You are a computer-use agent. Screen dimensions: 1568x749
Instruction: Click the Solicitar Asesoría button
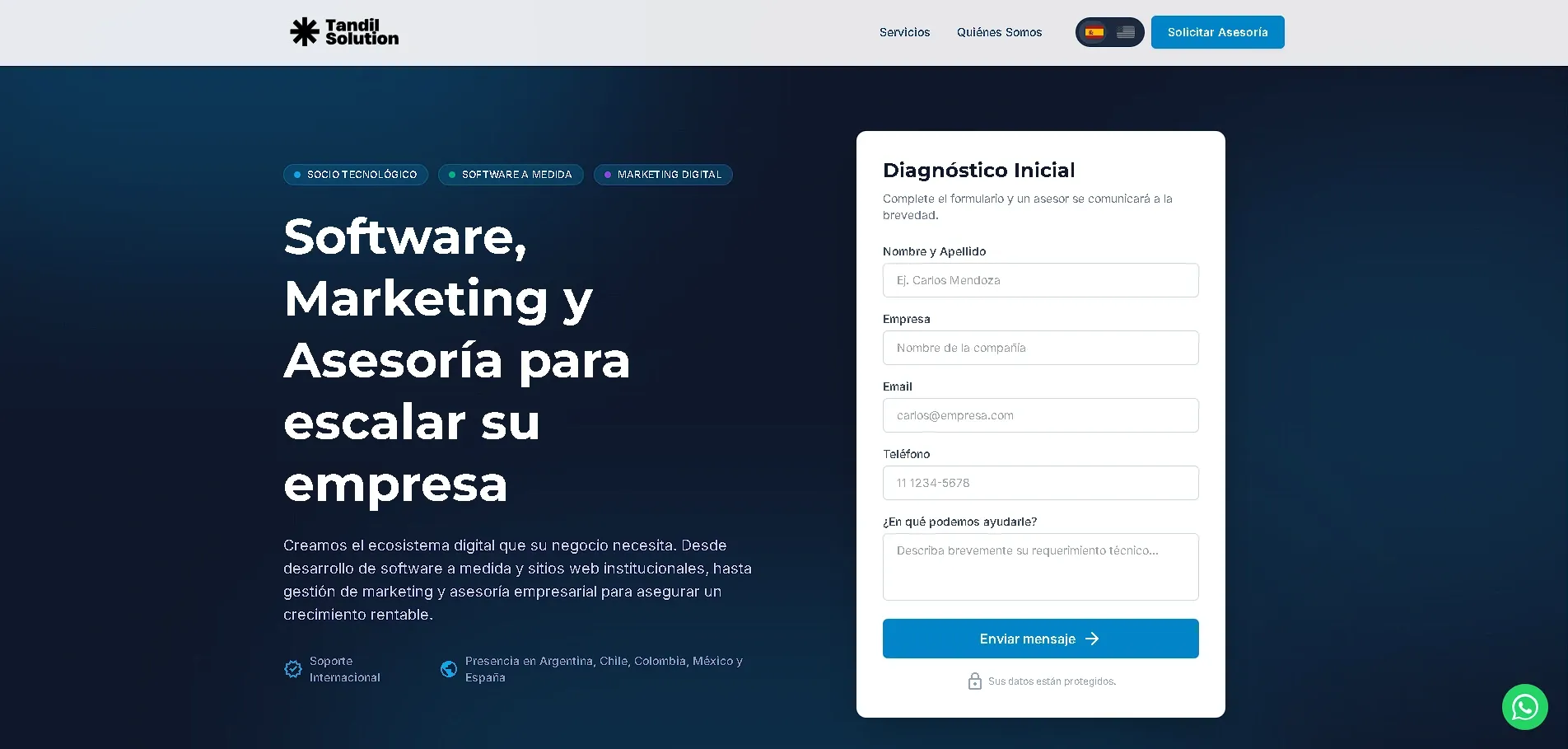(1217, 32)
